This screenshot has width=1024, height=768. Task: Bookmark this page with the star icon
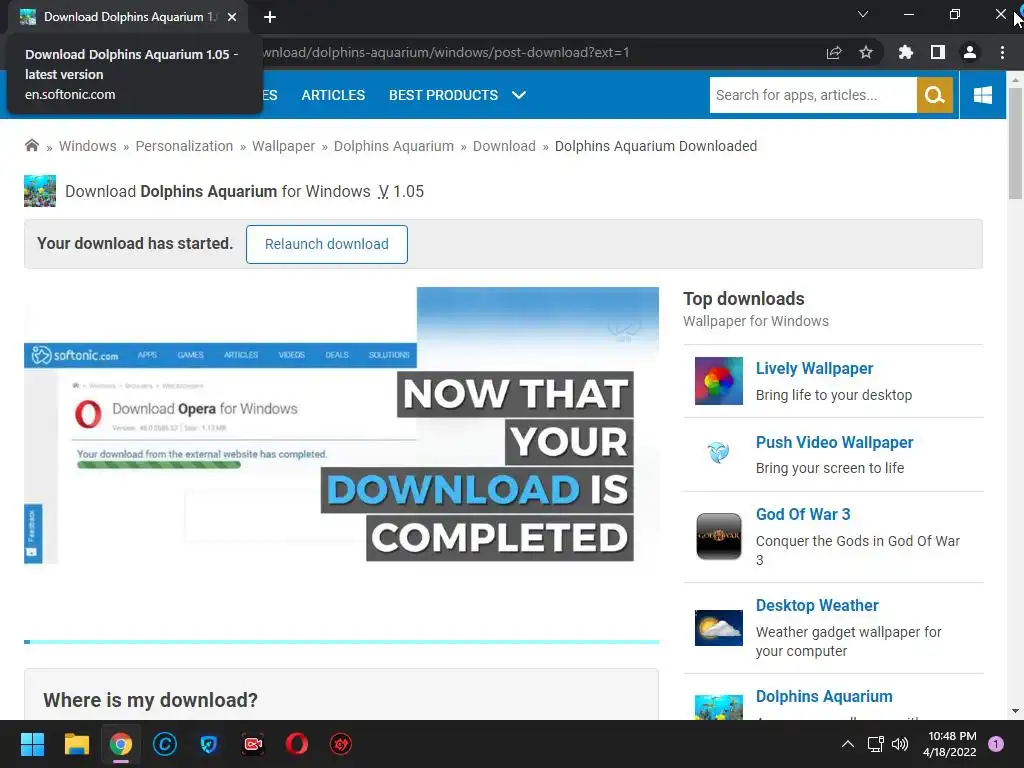866,52
